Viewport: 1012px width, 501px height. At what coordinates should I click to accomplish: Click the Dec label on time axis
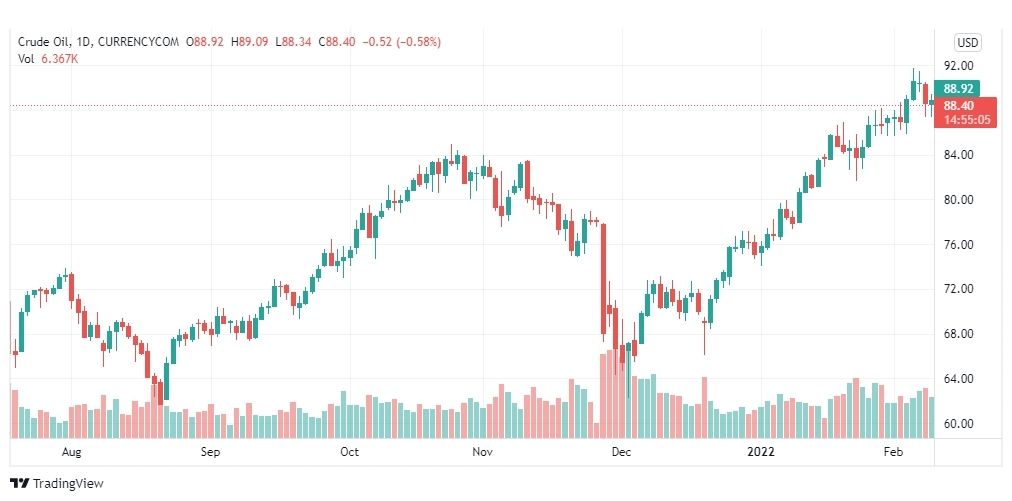click(621, 452)
